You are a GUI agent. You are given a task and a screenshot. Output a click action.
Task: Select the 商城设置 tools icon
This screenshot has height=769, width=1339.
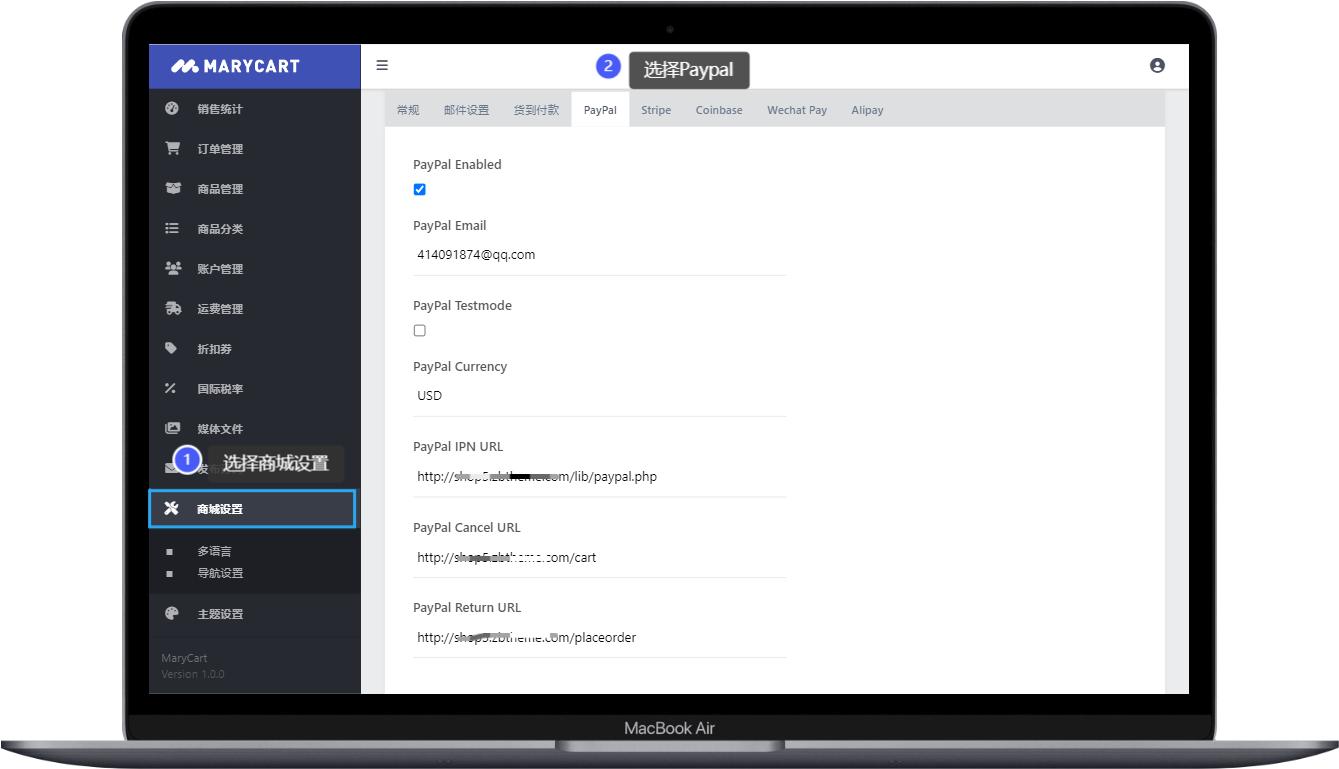click(x=172, y=509)
